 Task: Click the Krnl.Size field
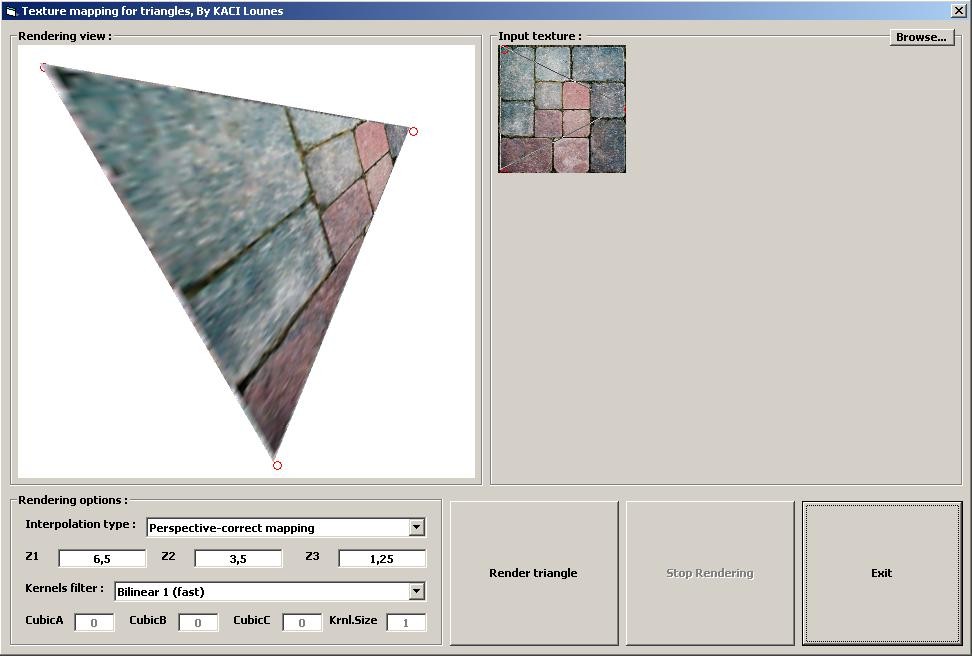tap(406, 623)
